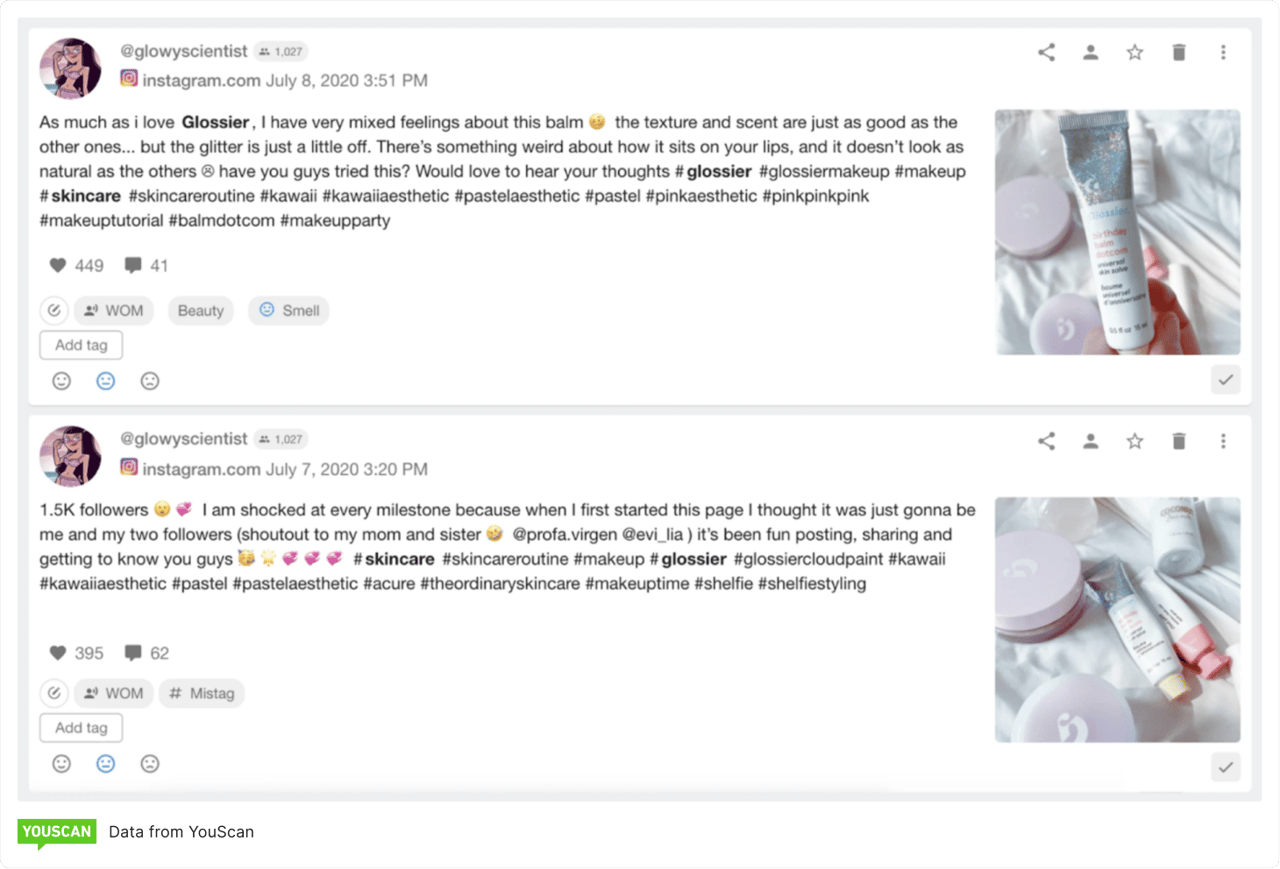This screenshot has width=1280, height=869.
Task: Set first post sentiment to positive smiley
Action: pyautogui.click(x=62, y=381)
